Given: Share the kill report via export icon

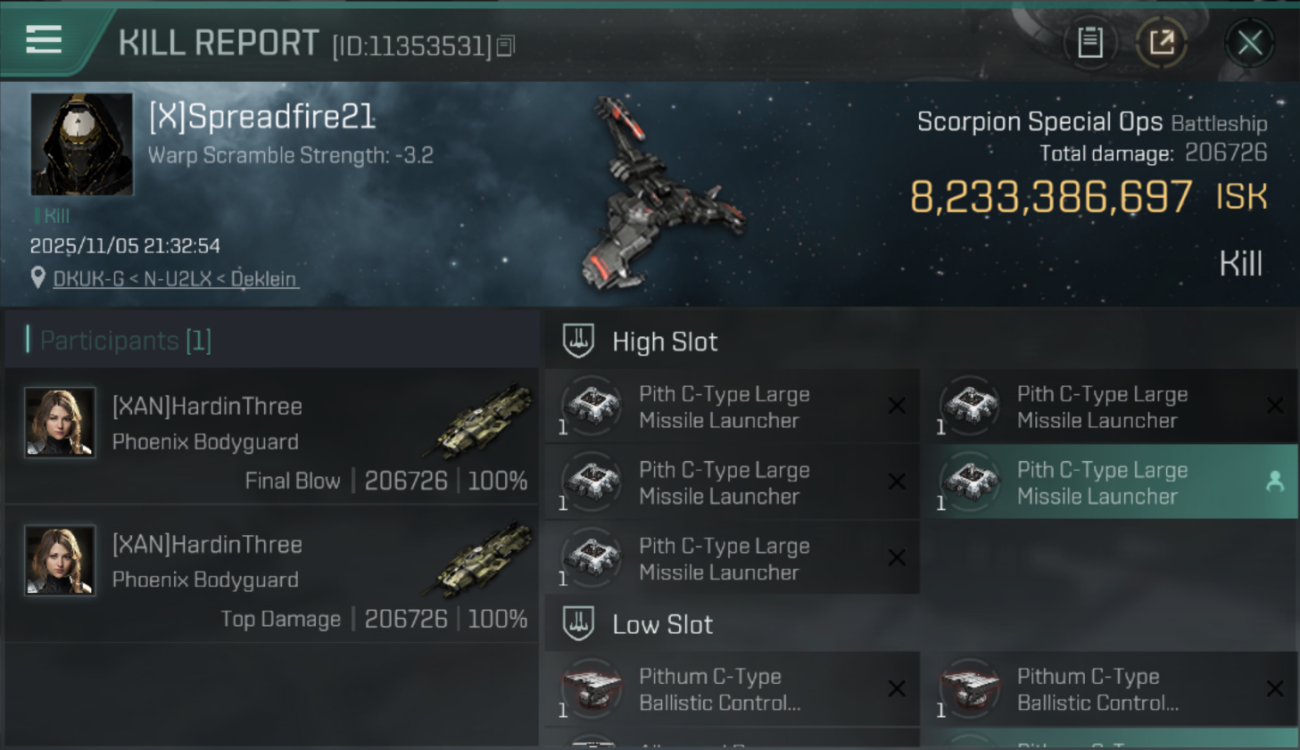Looking at the screenshot, I should (1161, 43).
